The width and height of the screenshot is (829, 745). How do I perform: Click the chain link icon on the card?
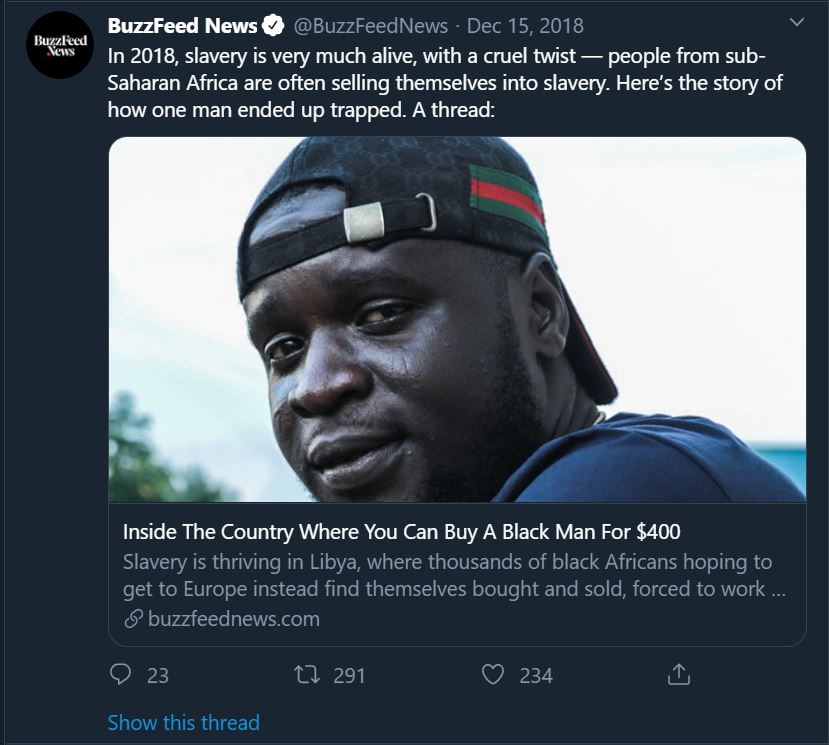click(133, 619)
